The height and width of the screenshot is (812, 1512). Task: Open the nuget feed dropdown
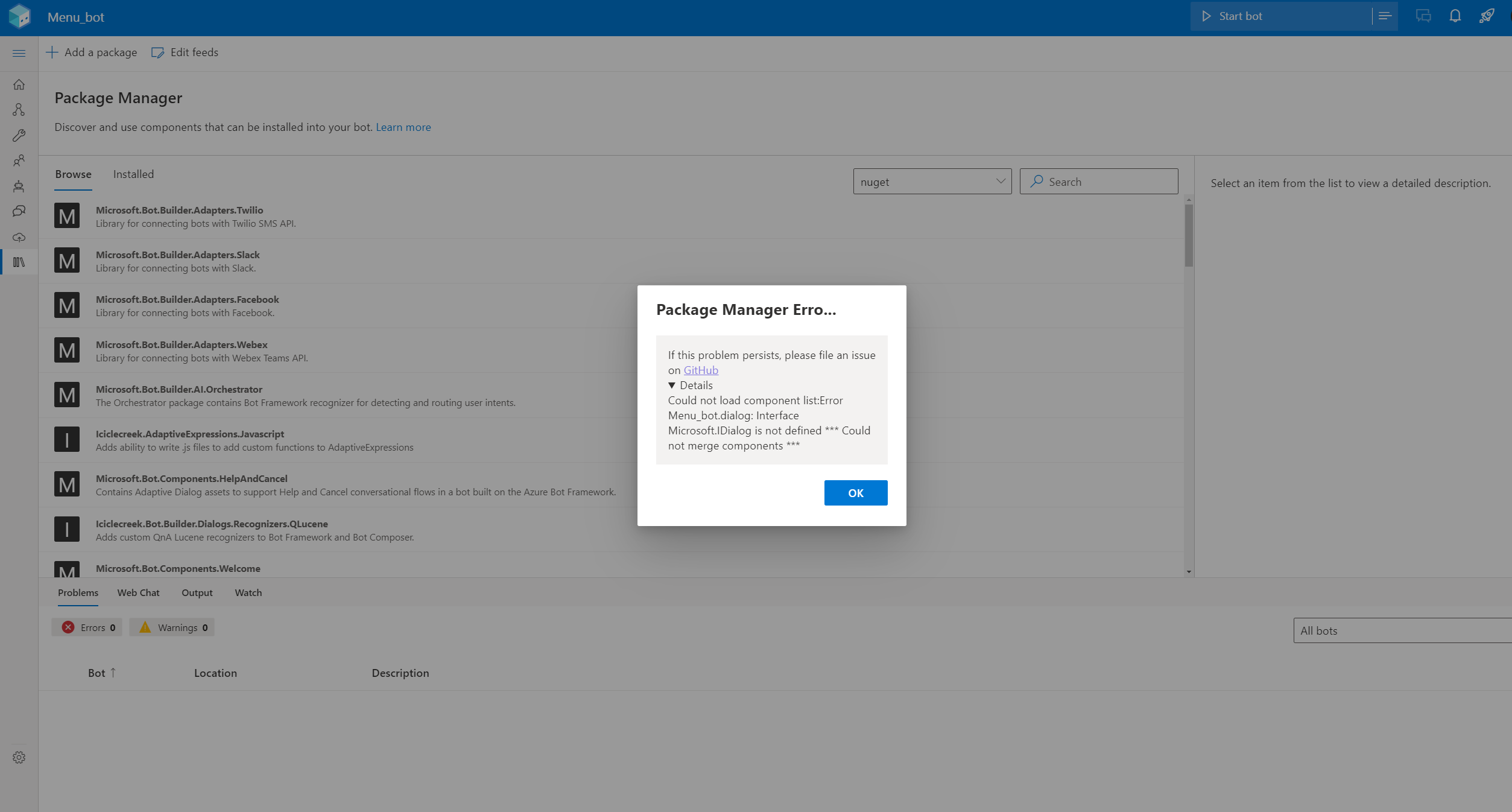pyautogui.click(x=932, y=181)
